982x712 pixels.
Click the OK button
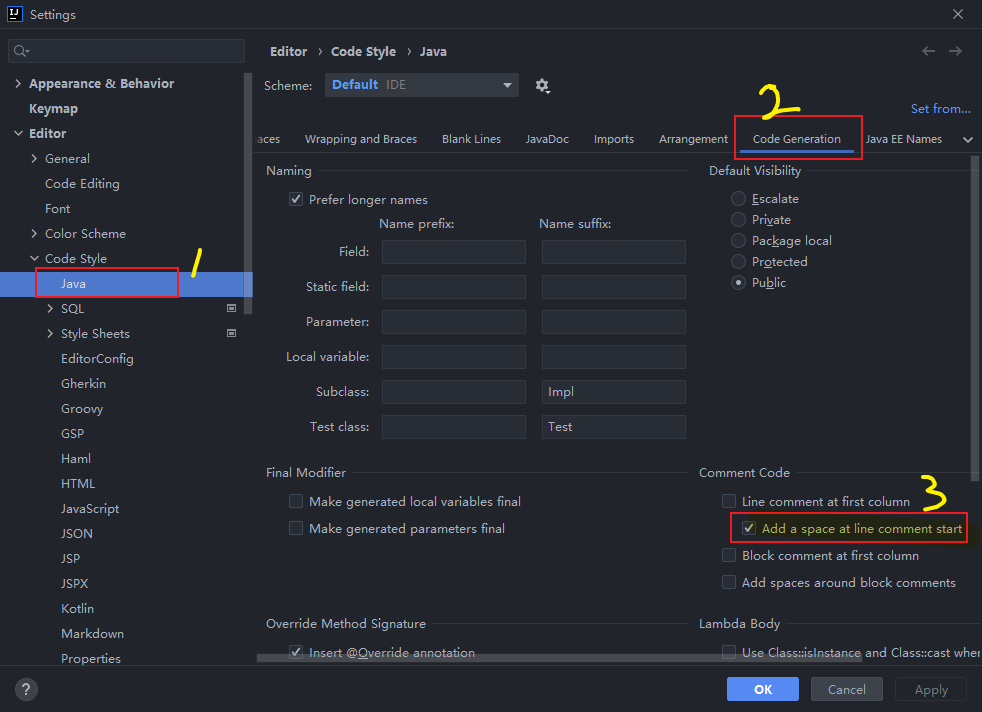coord(763,689)
